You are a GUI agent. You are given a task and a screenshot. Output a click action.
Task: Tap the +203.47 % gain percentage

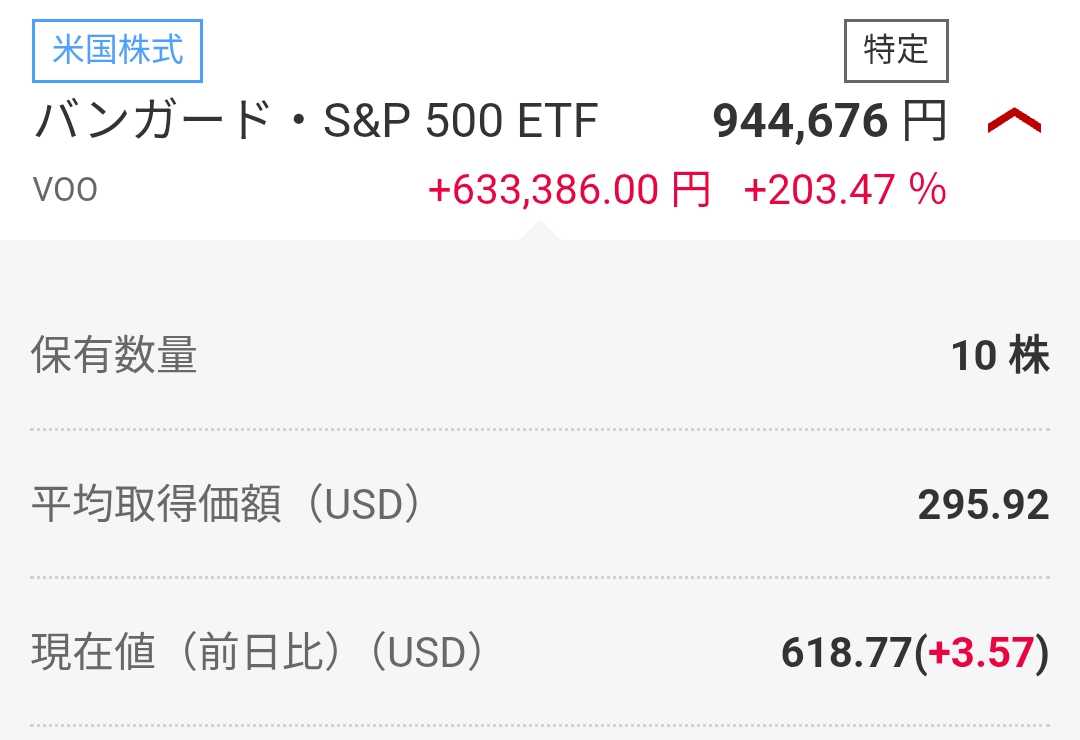click(845, 189)
